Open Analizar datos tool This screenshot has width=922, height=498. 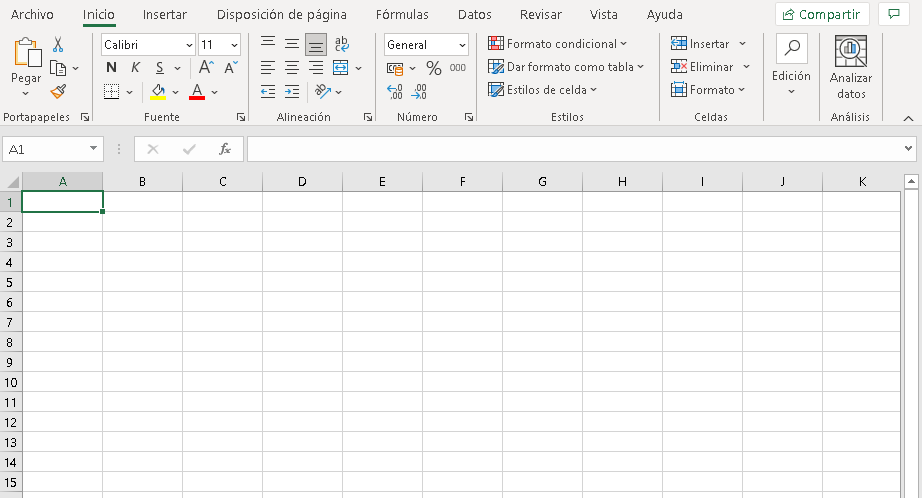tap(850, 68)
